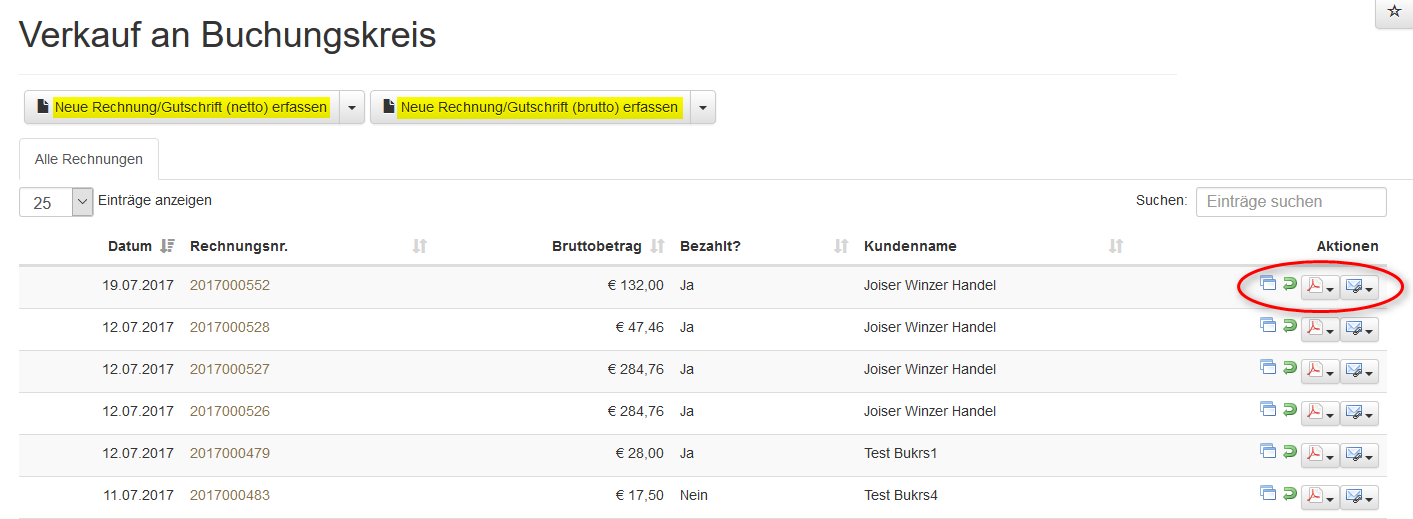
Task: Open the entries-per-page dropdown showing 25
Action: pos(56,202)
